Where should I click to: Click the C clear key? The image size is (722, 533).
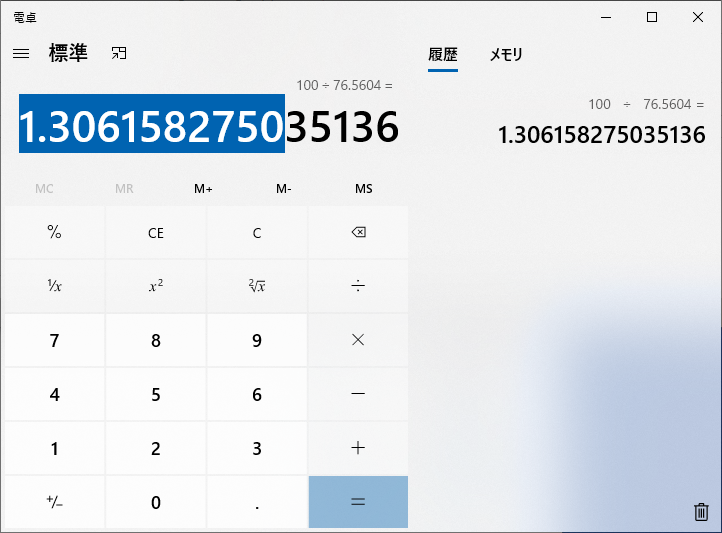tap(257, 232)
